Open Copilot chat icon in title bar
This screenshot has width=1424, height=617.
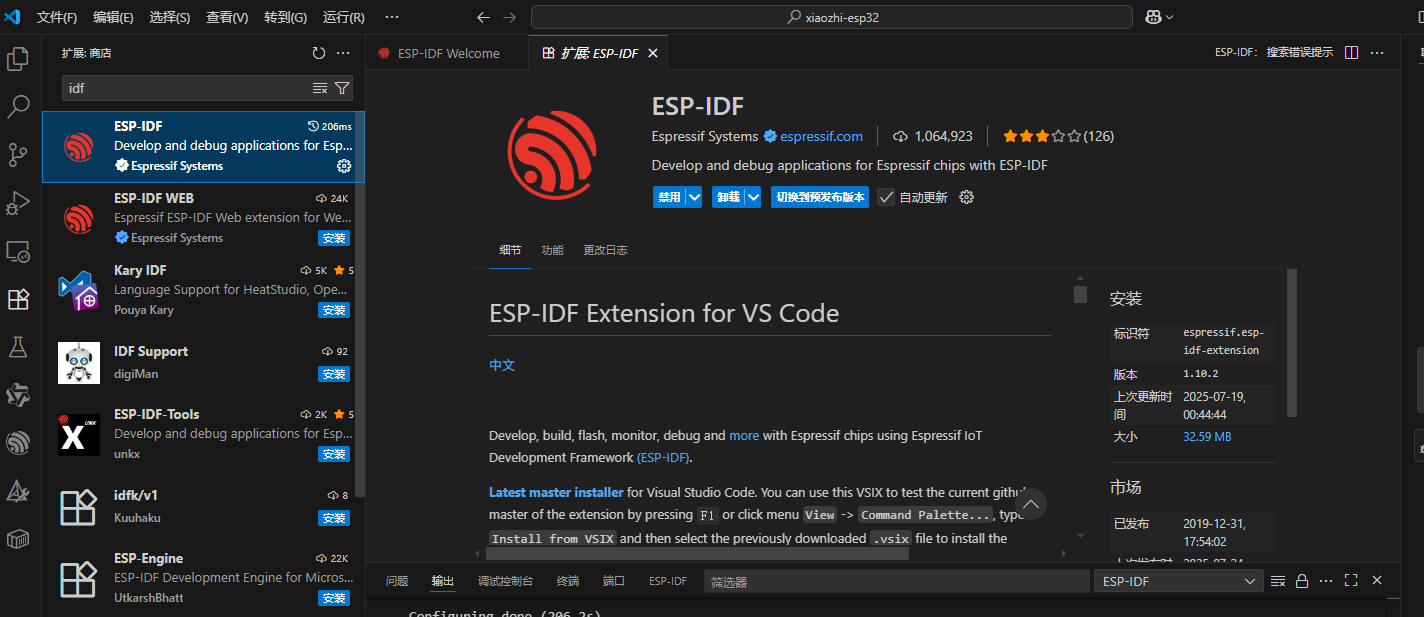(x=1153, y=17)
